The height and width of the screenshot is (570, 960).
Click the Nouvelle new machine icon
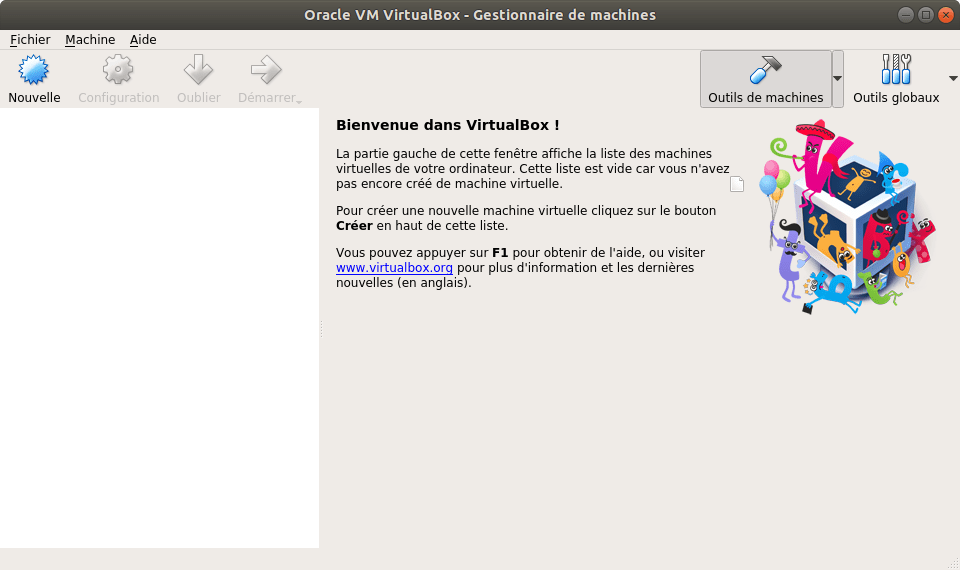34,70
